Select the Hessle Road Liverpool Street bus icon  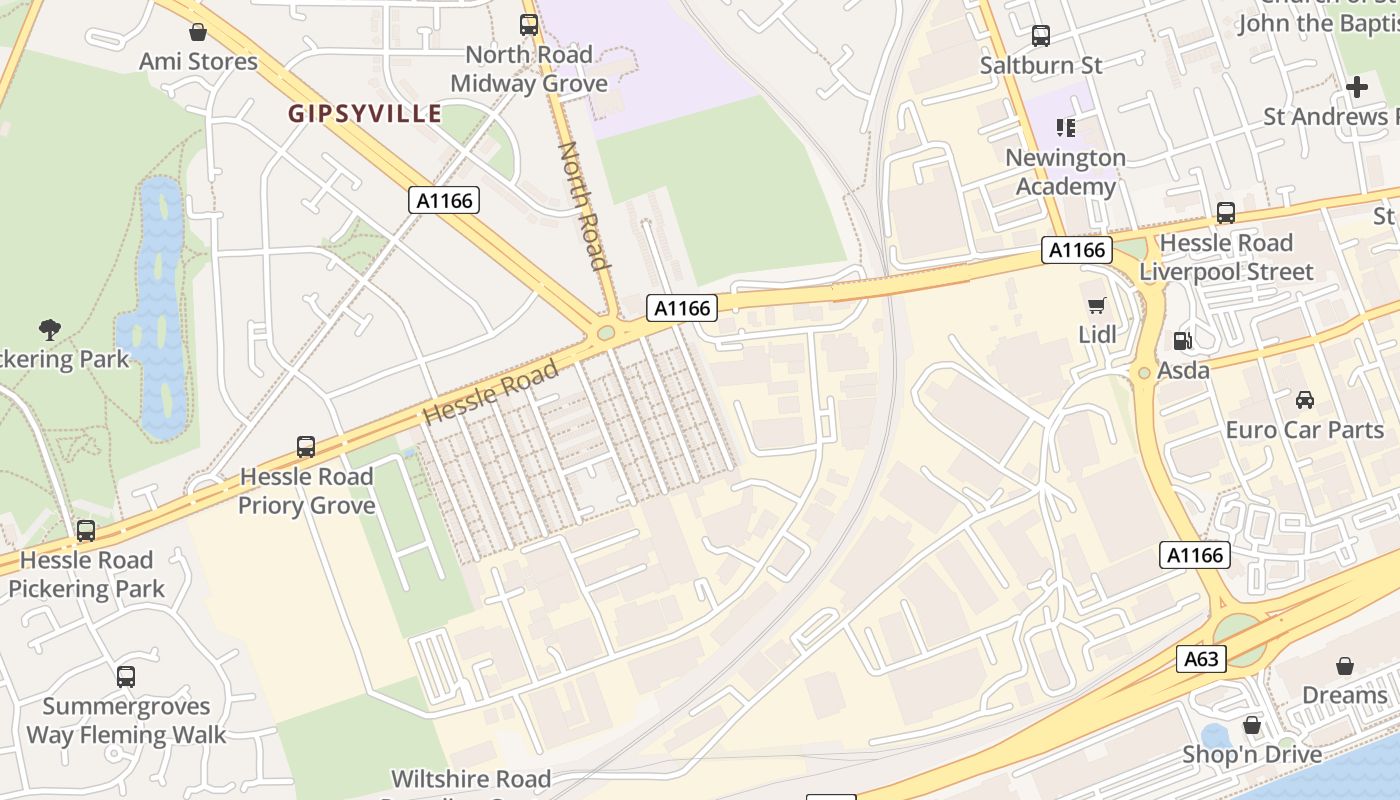(x=1226, y=213)
